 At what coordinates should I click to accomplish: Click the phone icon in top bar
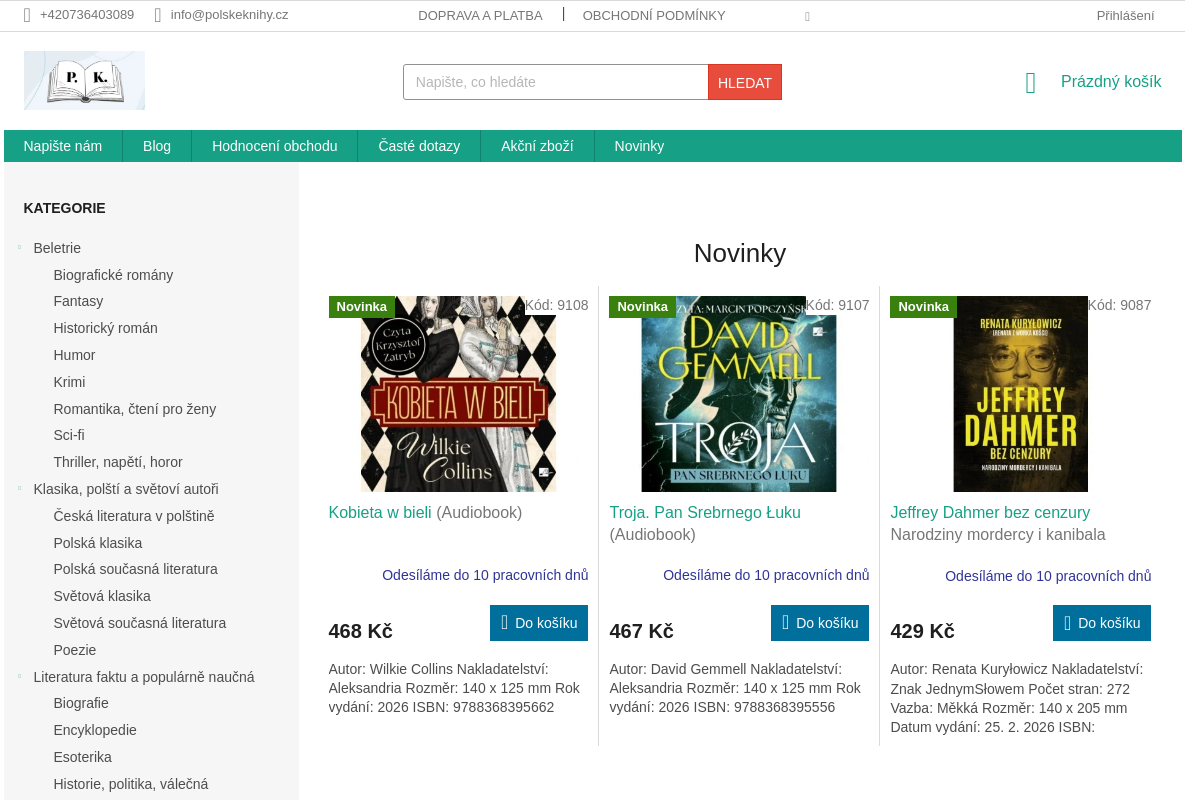[x=27, y=15]
